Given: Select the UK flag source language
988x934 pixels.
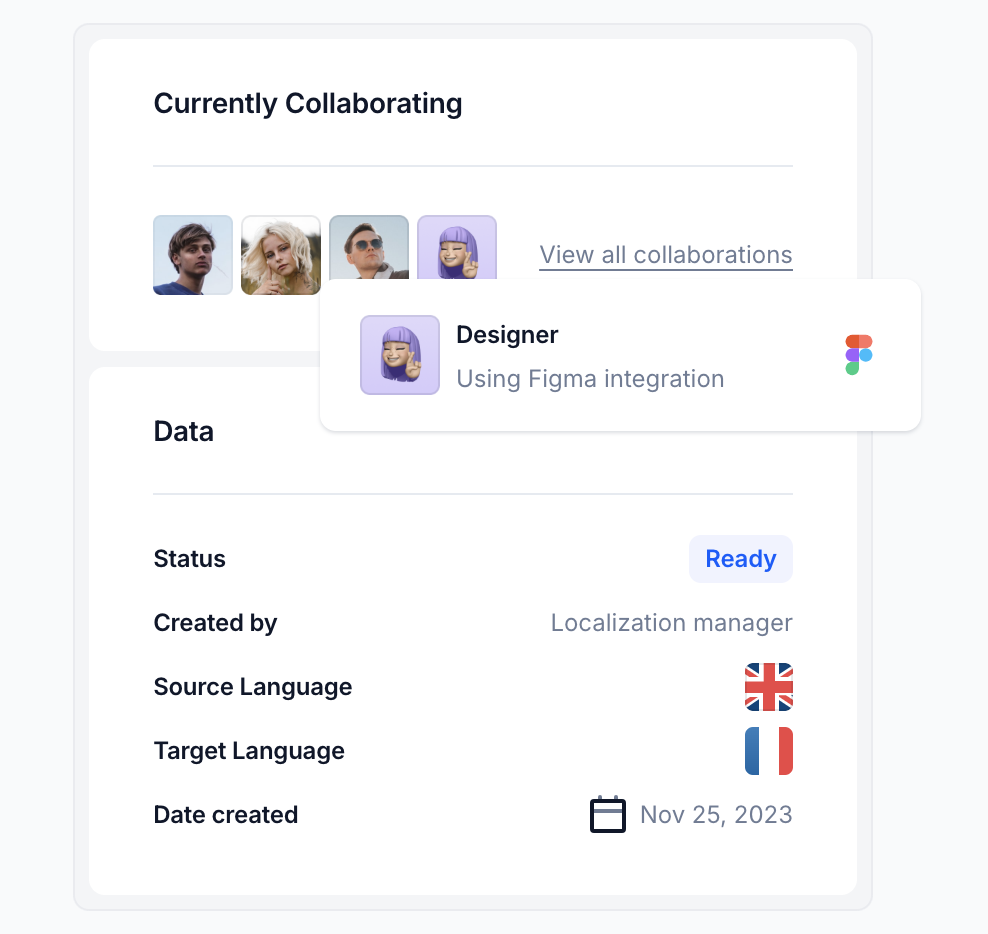Looking at the screenshot, I should point(769,687).
